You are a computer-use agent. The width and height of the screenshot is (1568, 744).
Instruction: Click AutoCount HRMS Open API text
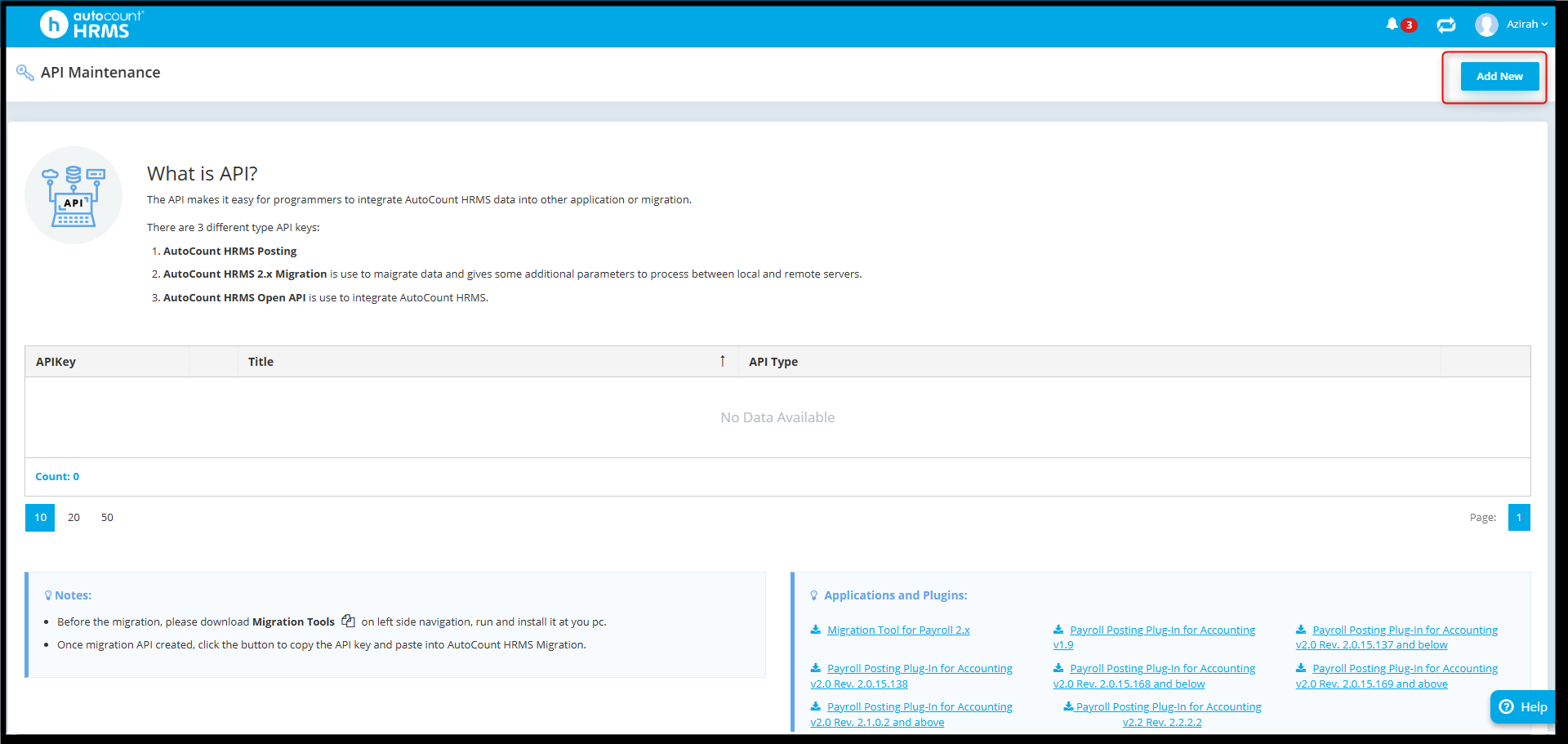pyautogui.click(x=234, y=298)
